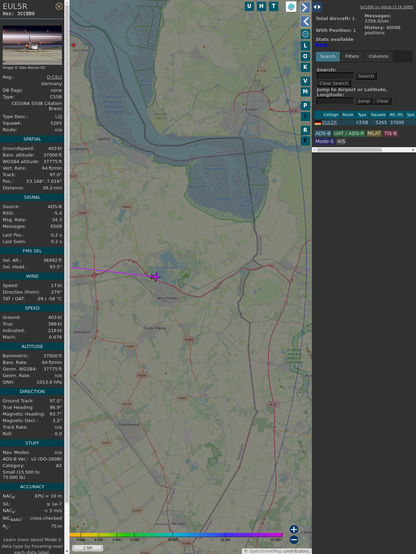Open the D-CELI registration link

tap(54, 77)
